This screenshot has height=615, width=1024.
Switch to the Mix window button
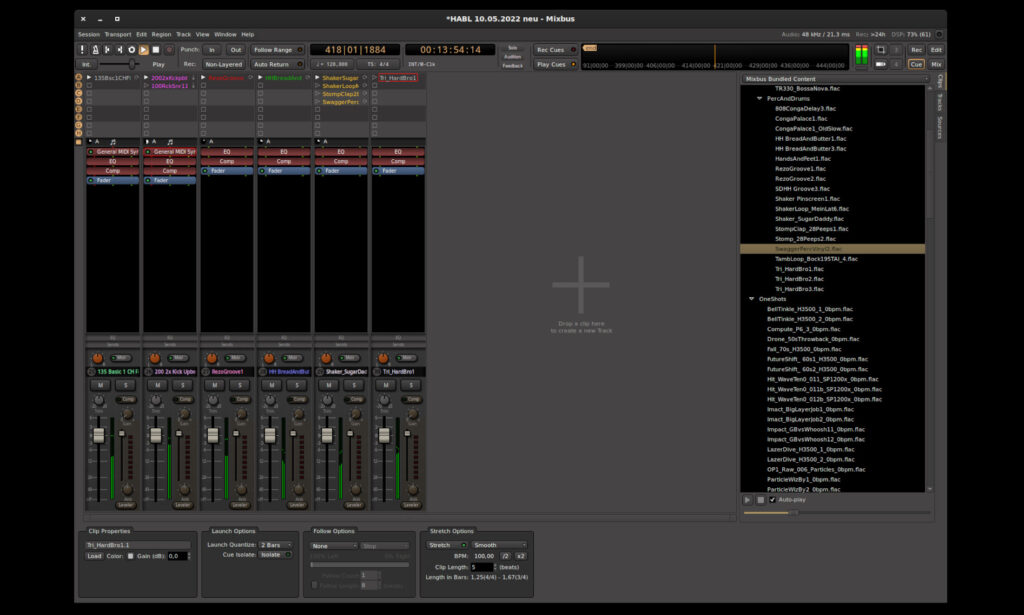[936, 64]
